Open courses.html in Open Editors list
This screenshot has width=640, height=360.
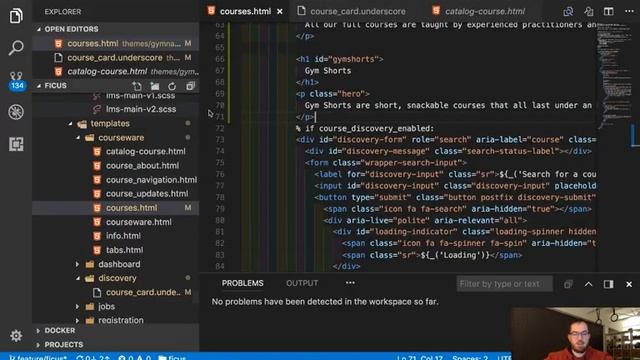pyautogui.click(x=116, y=44)
